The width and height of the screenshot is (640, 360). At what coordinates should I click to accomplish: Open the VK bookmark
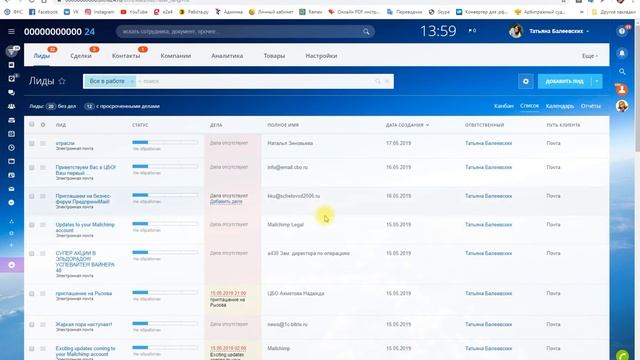[71, 12]
